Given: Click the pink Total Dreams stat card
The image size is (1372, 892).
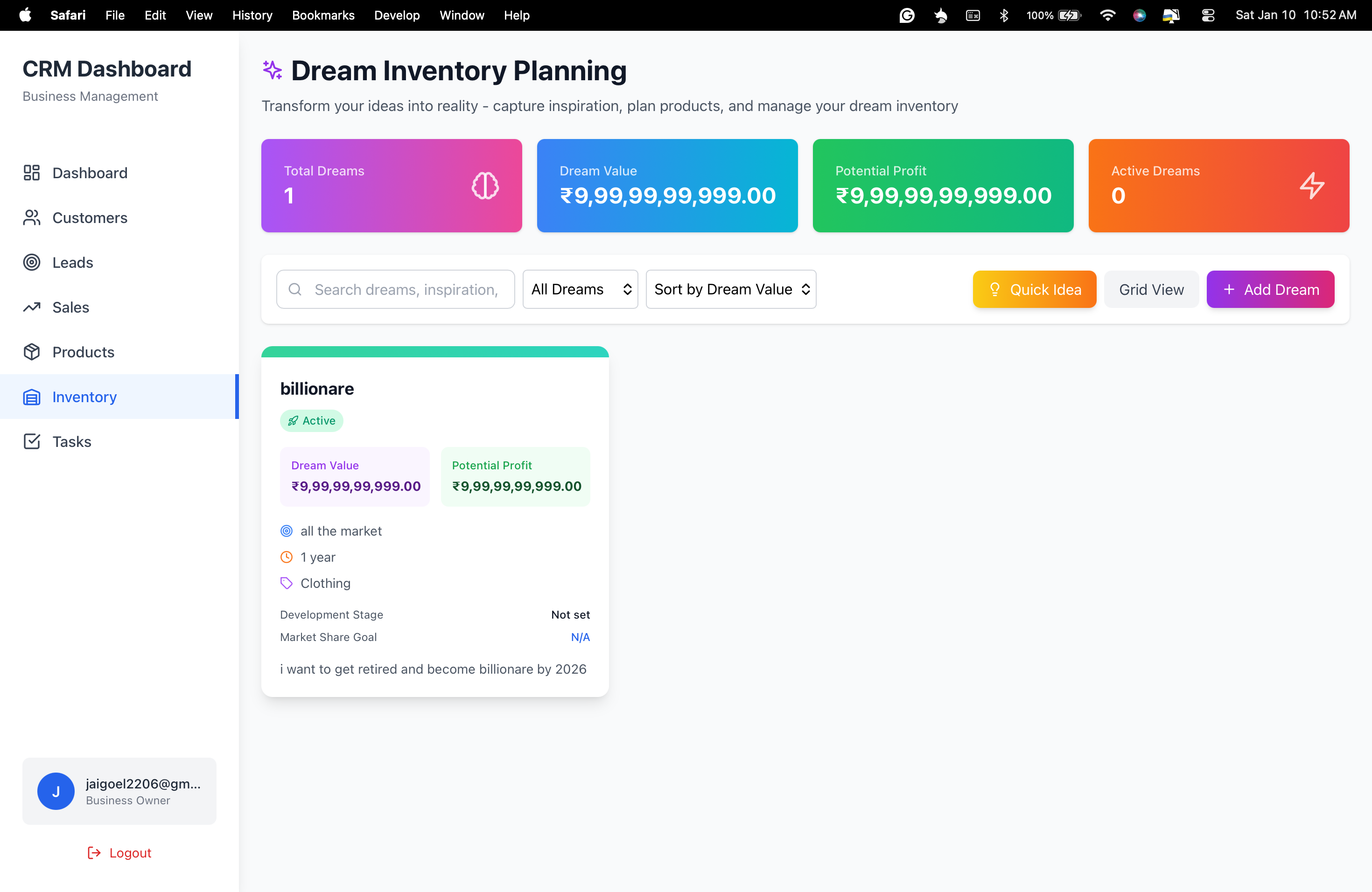Looking at the screenshot, I should click(x=391, y=186).
